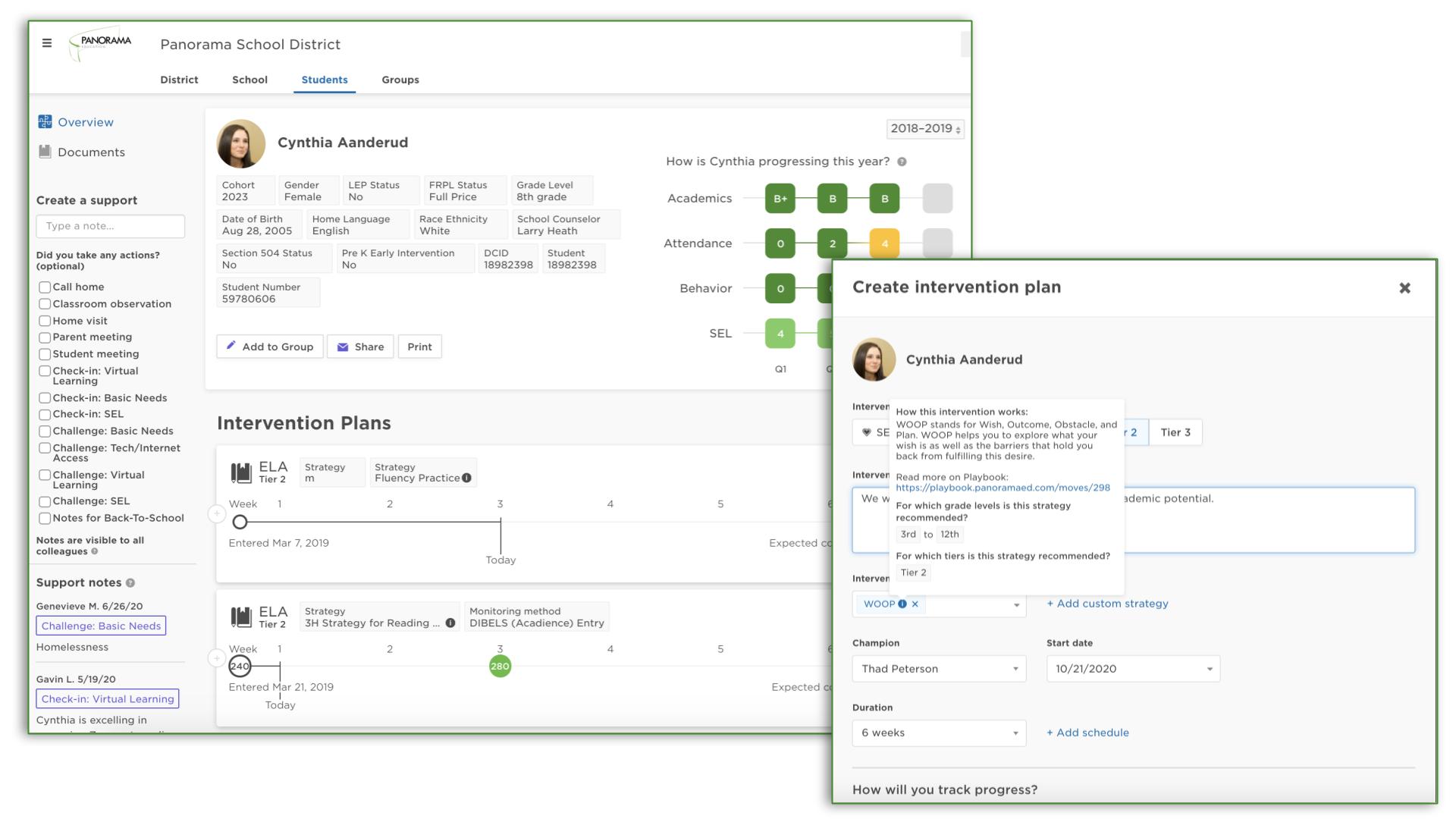The width and height of the screenshot is (1456, 819).
Task: Click the Panorama logo
Action: point(99,43)
